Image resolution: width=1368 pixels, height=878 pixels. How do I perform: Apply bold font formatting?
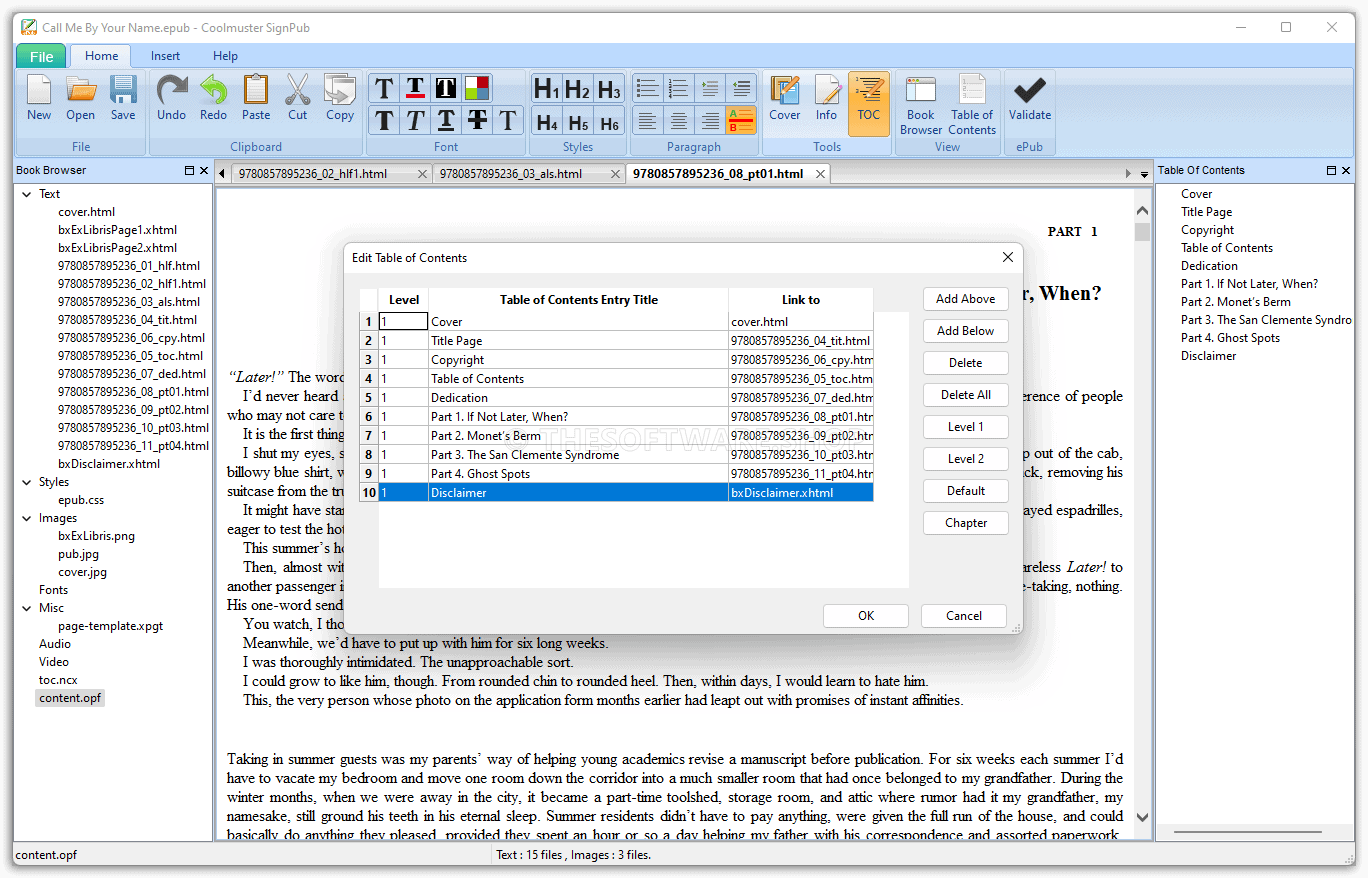(x=383, y=120)
